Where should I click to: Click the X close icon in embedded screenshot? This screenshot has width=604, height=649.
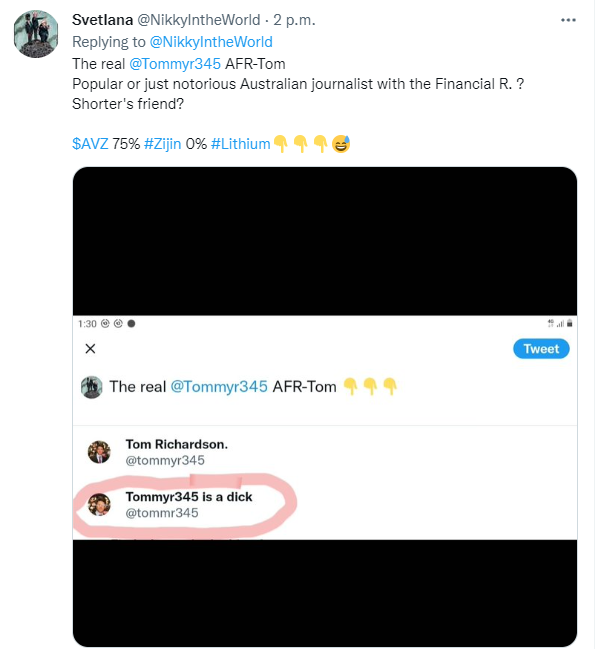(90, 349)
